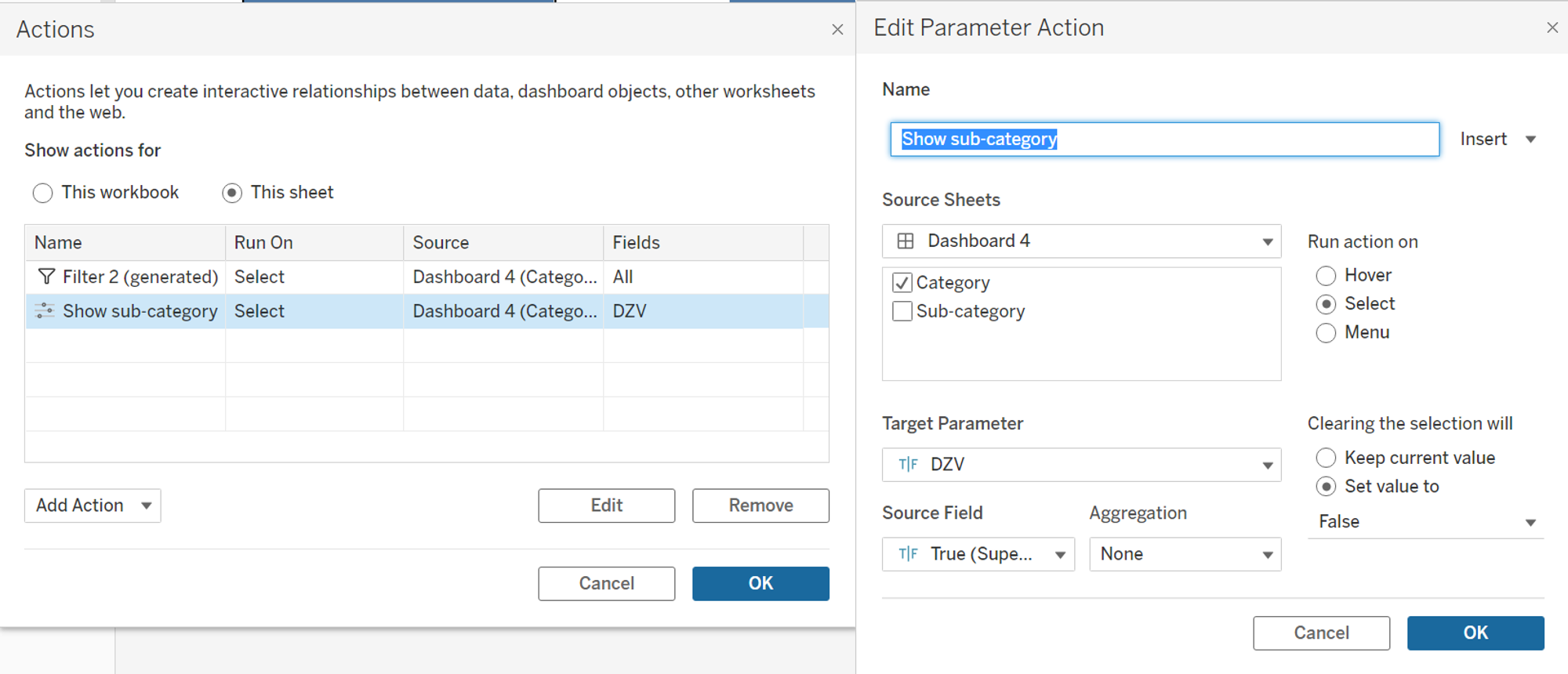Image resolution: width=1568 pixels, height=674 pixels.
Task: Click the dashboard grid icon in Source Sheets
Action: [x=906, y=241]
